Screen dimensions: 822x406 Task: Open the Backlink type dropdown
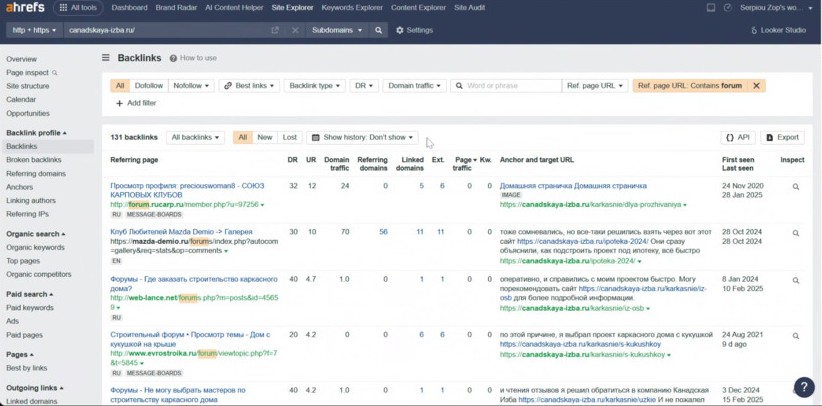[315, 86]
